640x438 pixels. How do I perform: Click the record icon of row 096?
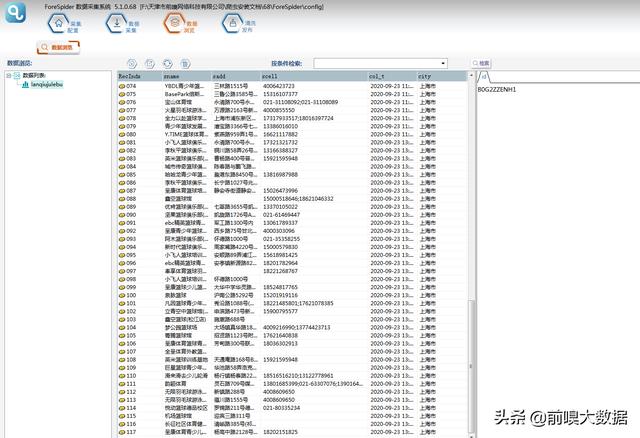click(x=122, y=263)
